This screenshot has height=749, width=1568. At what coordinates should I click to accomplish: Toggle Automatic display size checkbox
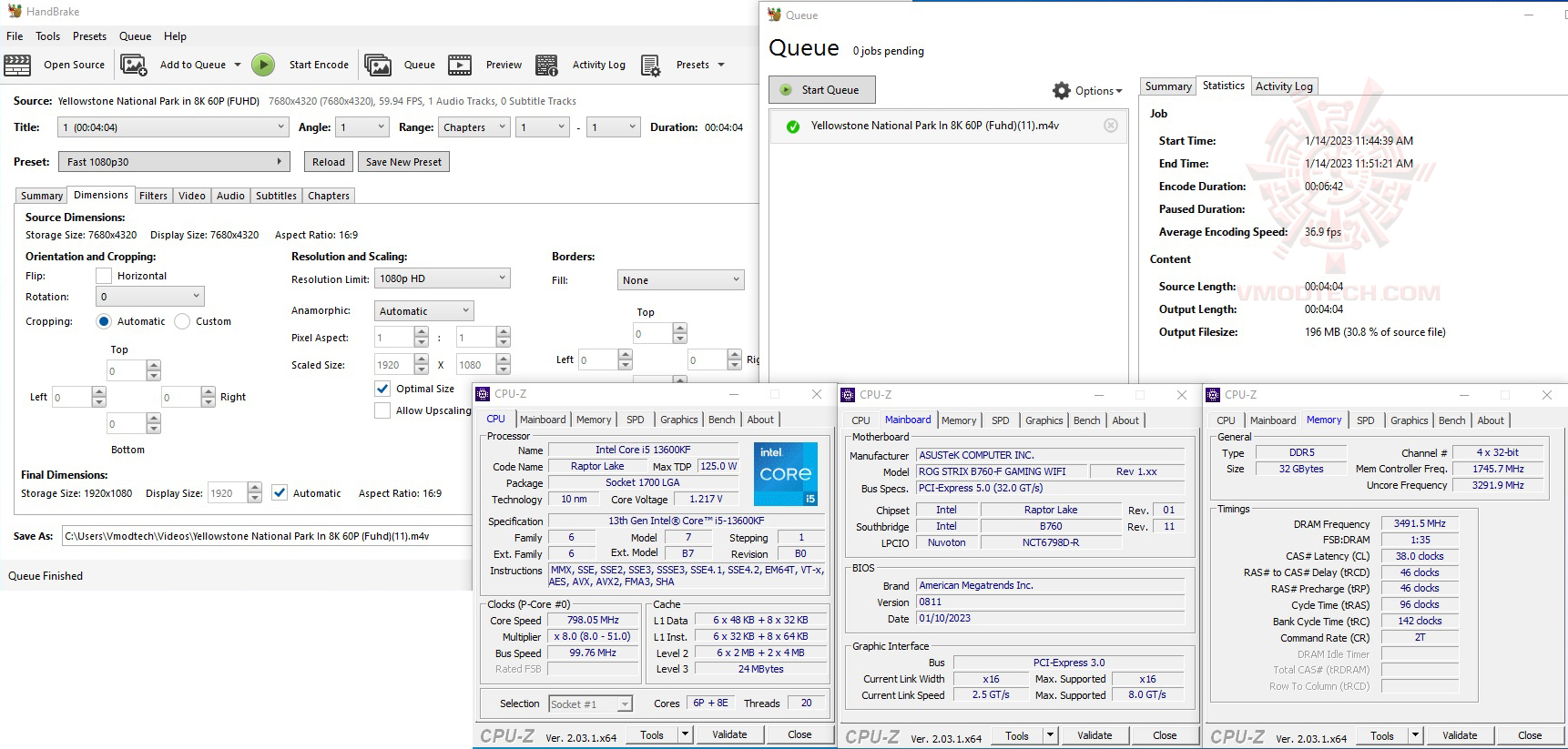280,493
